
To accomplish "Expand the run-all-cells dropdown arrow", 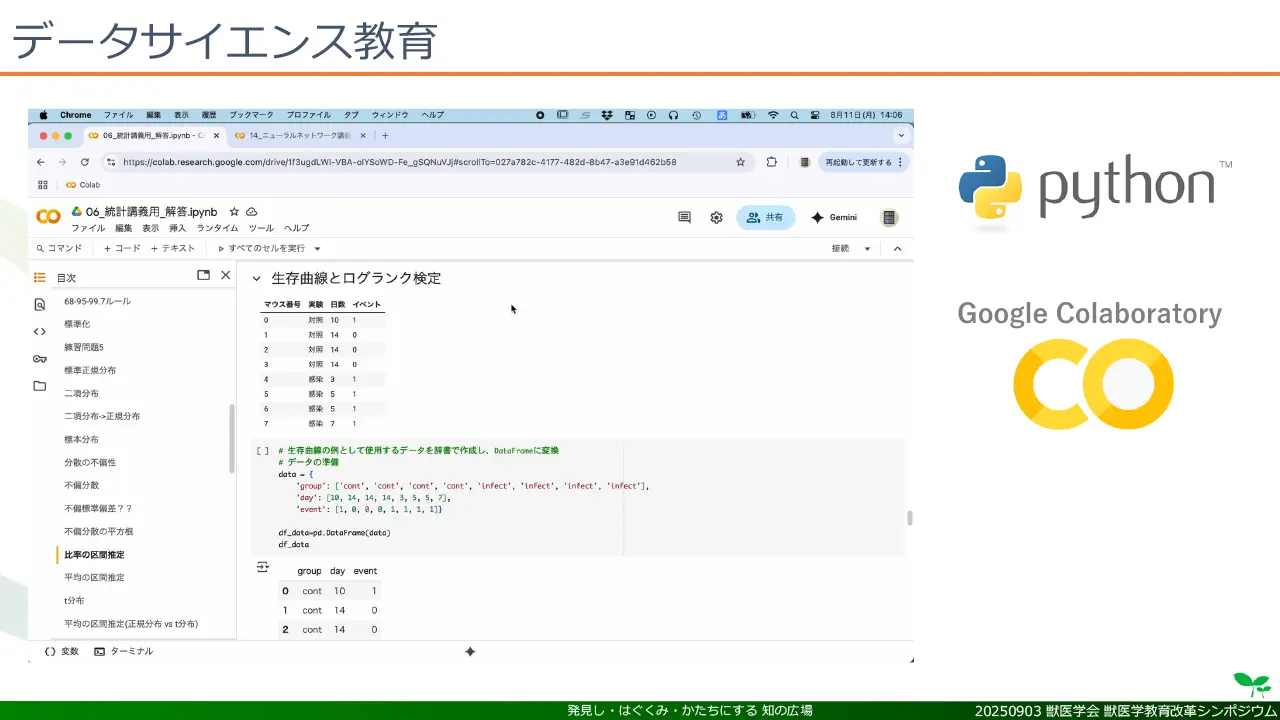I will 317,249.
